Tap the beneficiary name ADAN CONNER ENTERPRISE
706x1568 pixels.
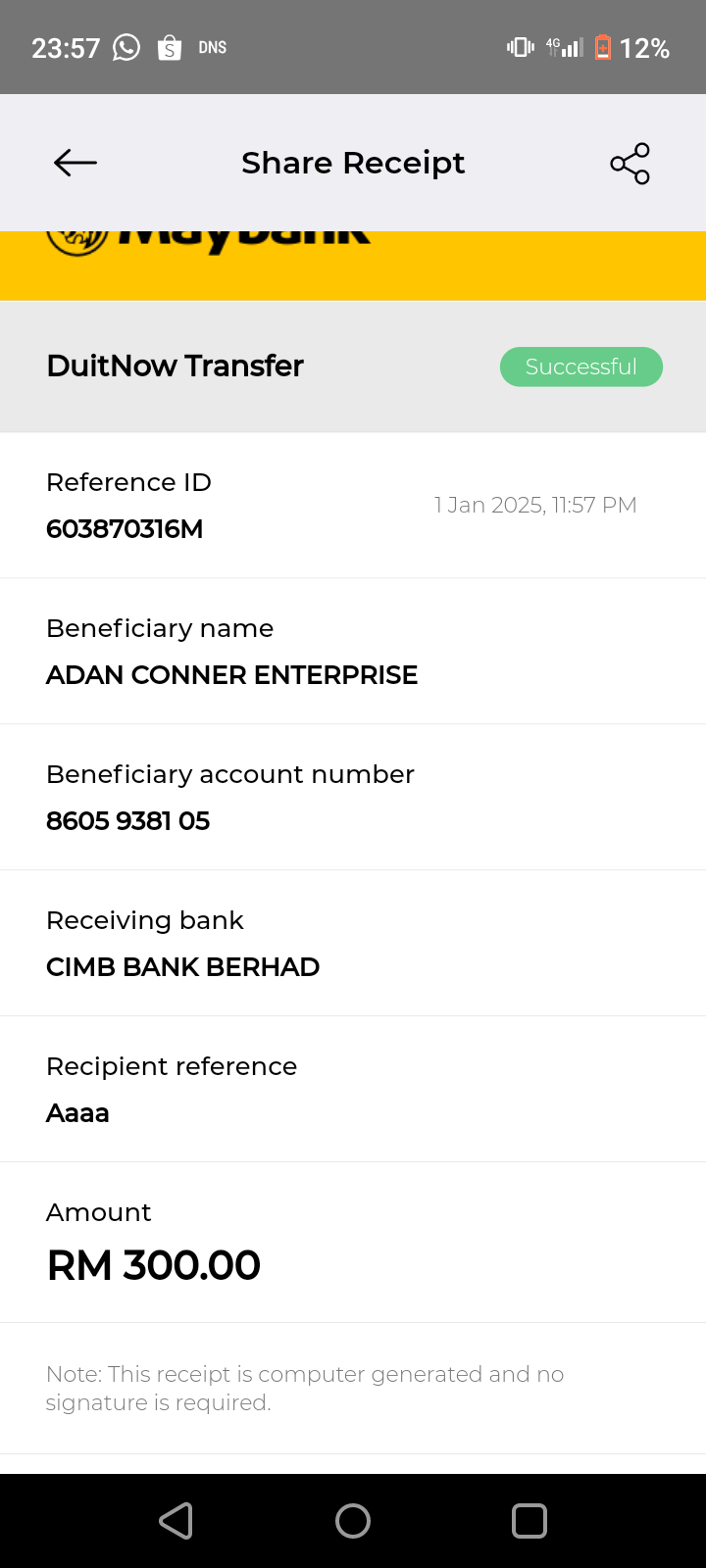[x=231, y=675]
